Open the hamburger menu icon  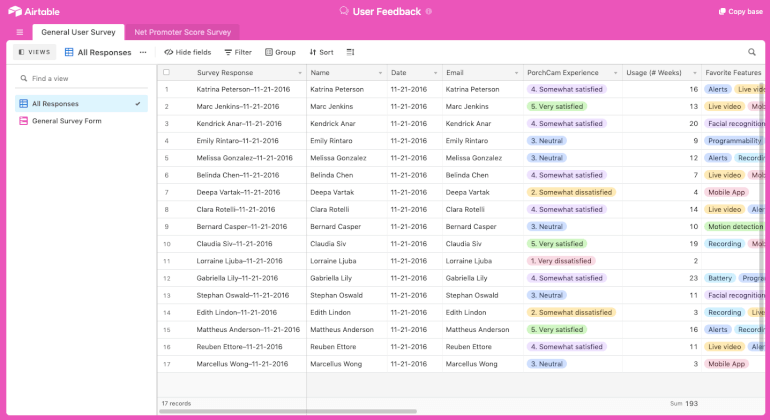(20, 32)
